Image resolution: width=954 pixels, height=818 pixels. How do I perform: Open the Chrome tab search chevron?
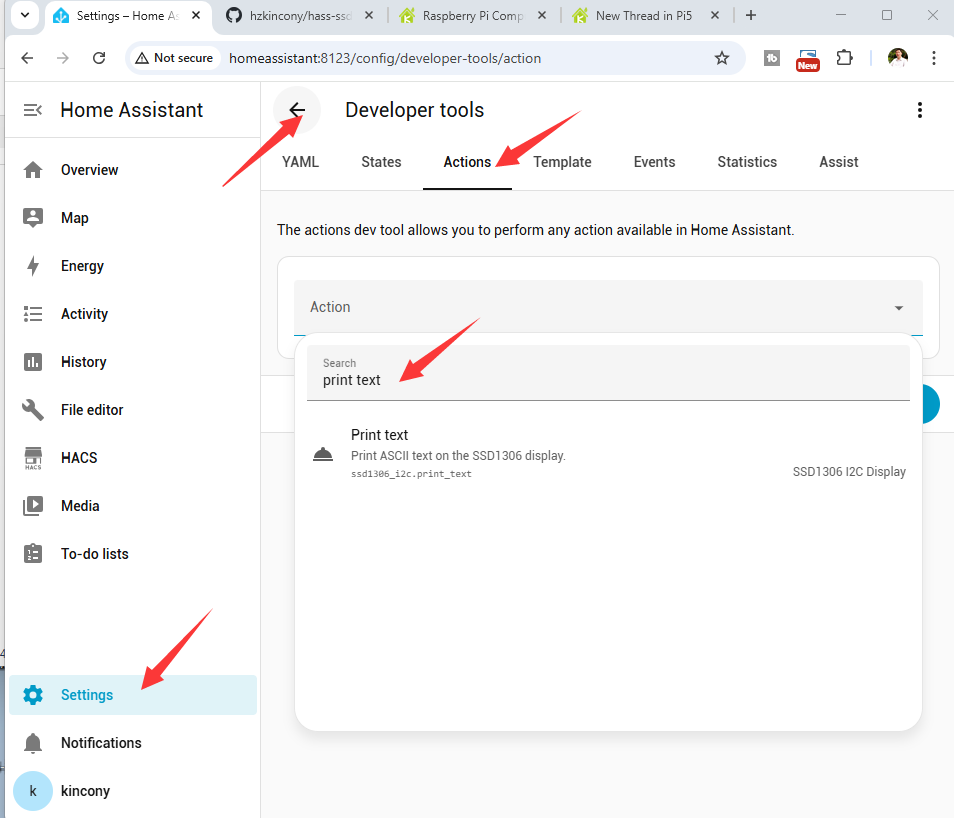(x=24, y=15)
